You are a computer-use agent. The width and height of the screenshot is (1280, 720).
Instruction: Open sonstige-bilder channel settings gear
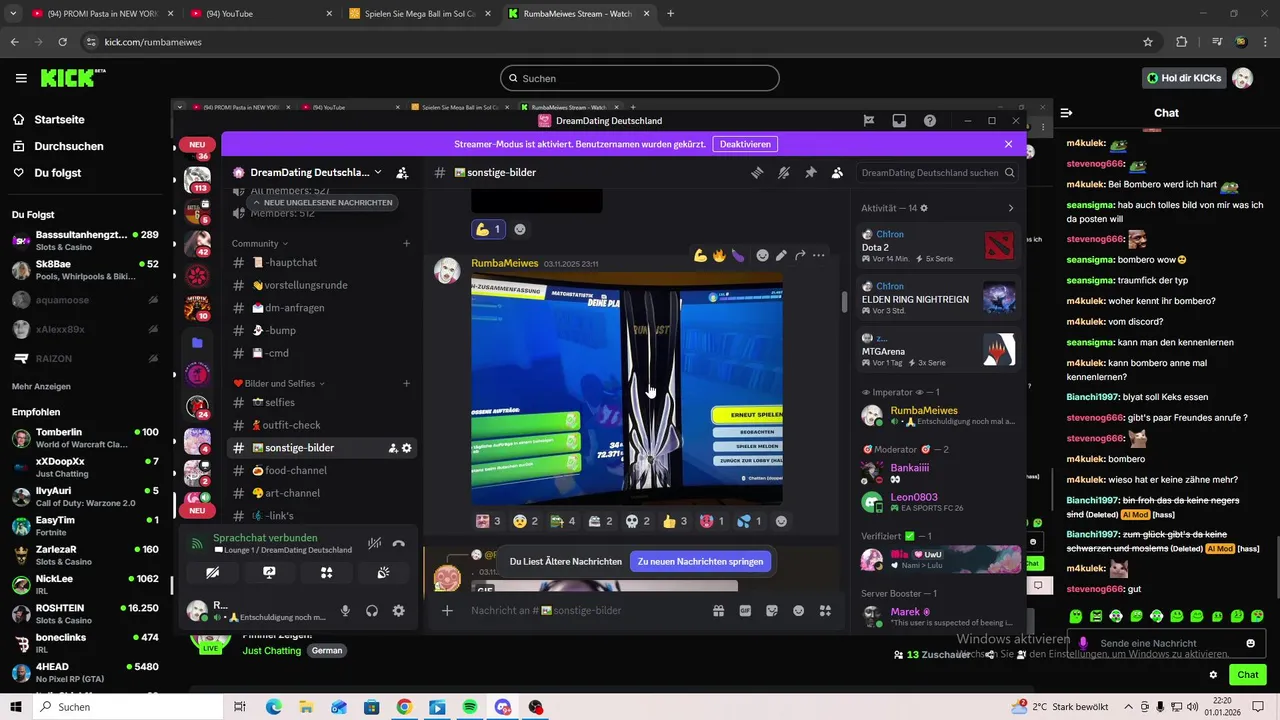tap(407, 448)
